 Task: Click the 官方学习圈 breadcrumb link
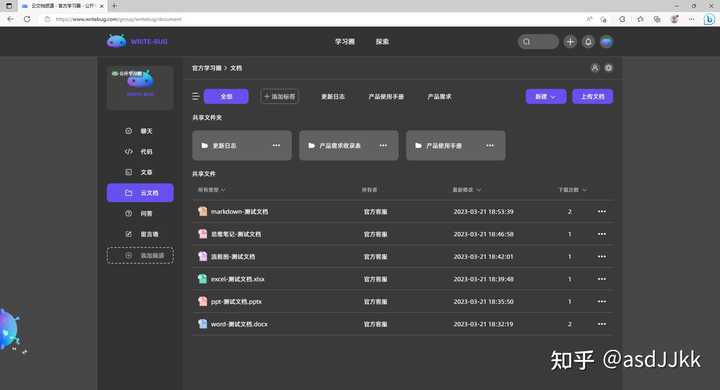coord(207,68)
